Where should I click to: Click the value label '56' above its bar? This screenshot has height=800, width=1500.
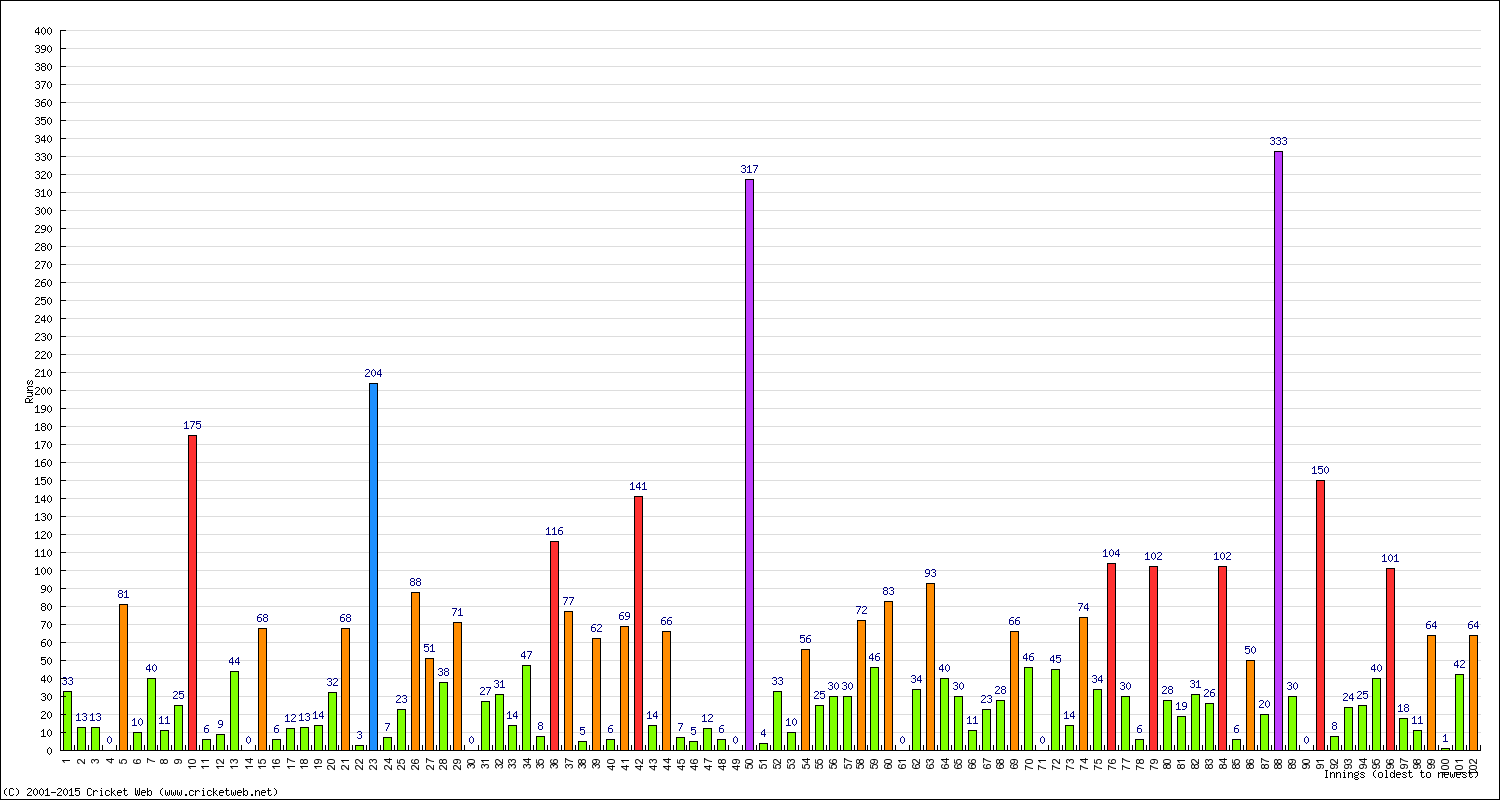805,639
